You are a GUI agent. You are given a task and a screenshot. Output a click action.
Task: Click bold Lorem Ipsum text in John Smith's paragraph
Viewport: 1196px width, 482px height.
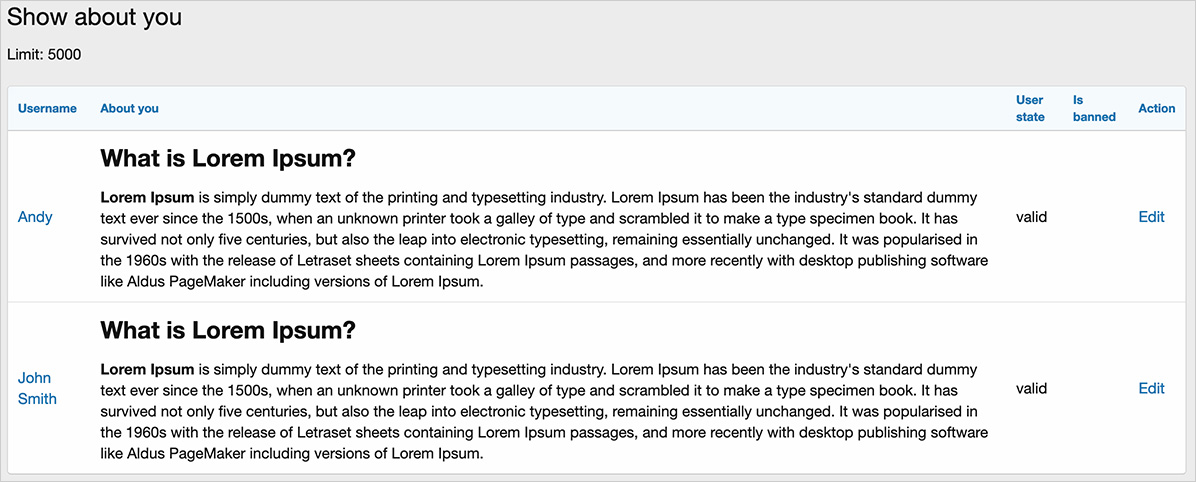(x=147, y=369)
